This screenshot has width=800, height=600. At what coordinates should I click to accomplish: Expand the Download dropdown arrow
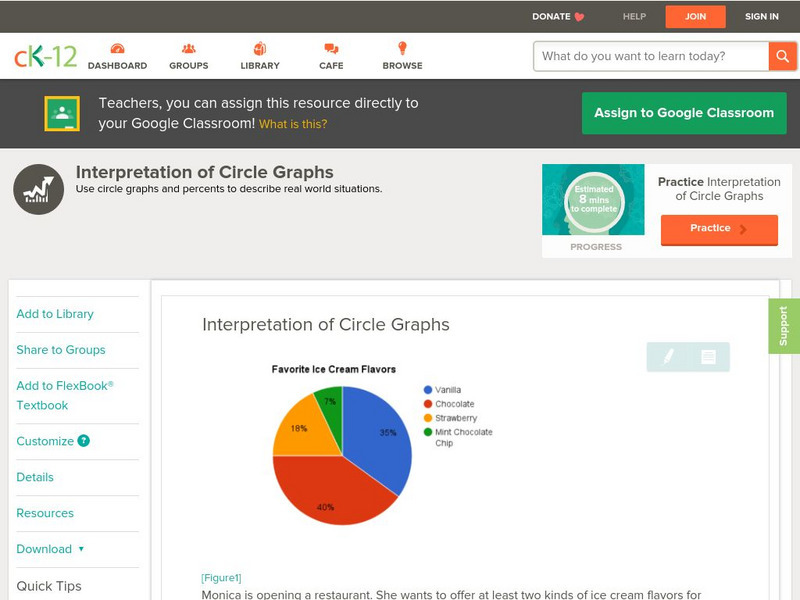pos(81,549)
